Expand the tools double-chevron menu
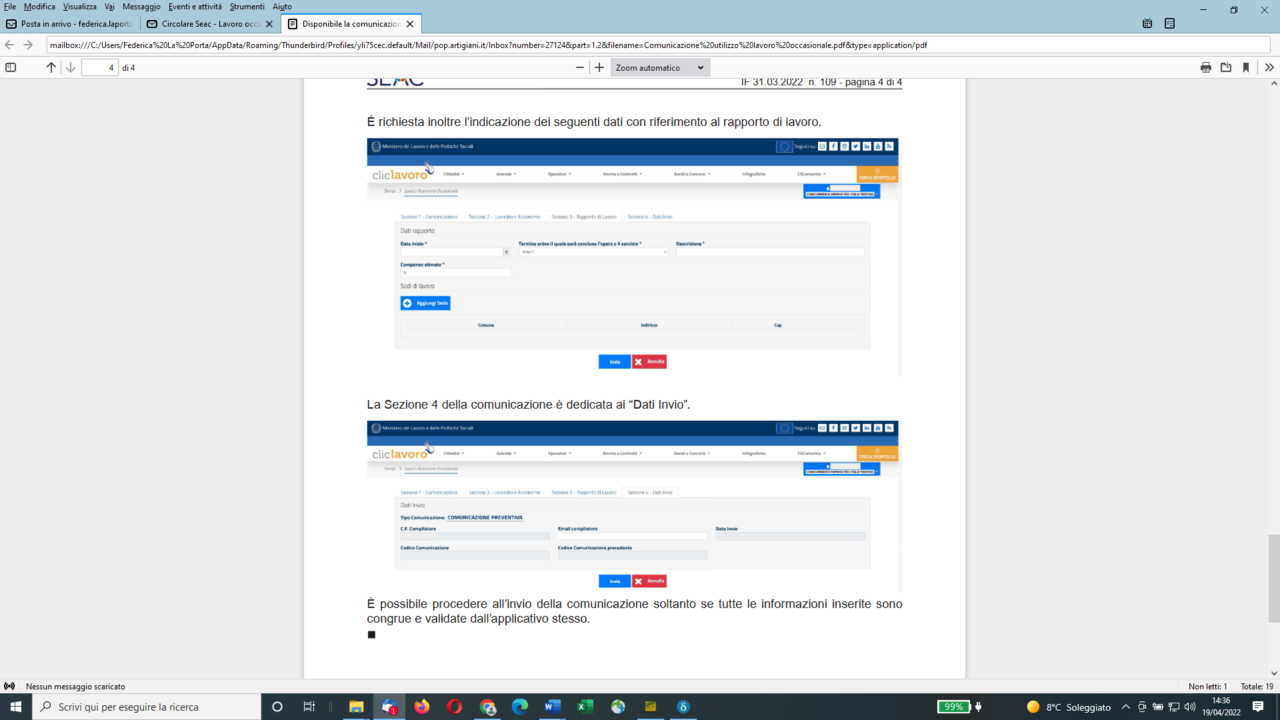This screenshot has height=720, width=1280. tap(1269, 68)
